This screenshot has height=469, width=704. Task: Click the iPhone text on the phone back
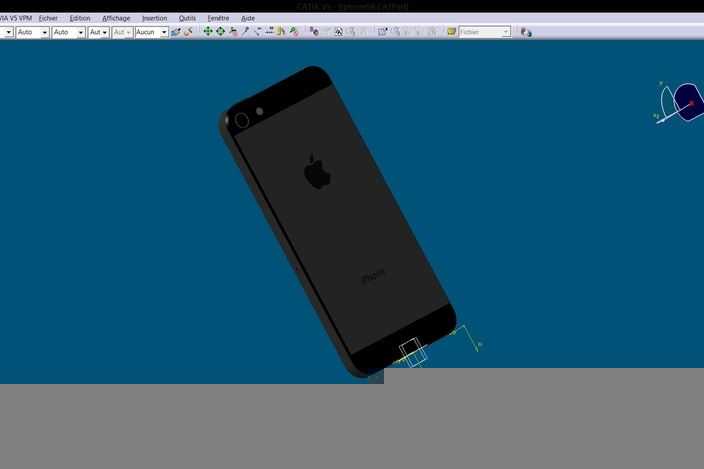point(373,276)
